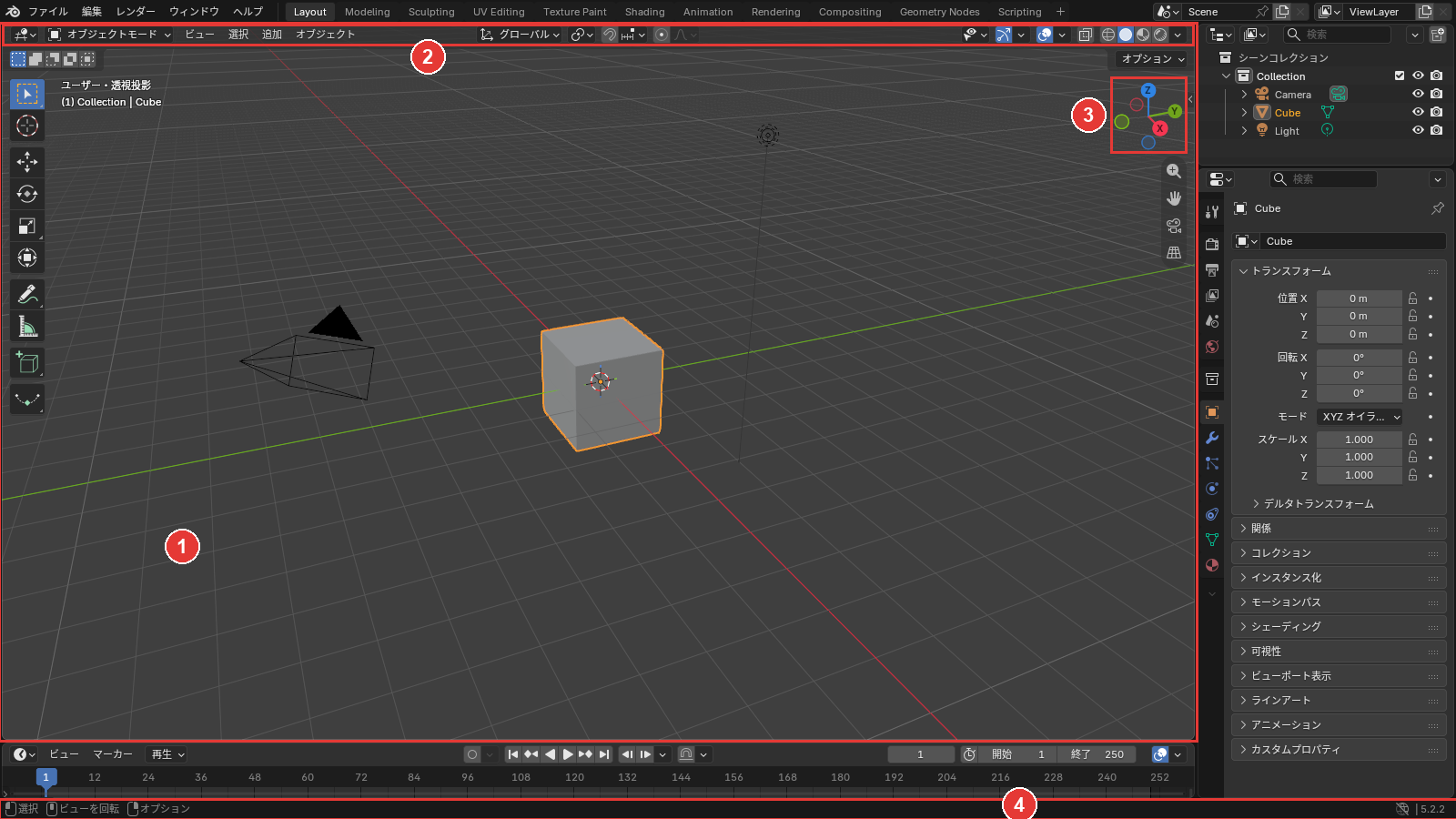Image resolution: width=1456 pixels, height=819 pixels.
Task: Toggle camera view icon in viewport
Action: click(x=1174, y=226)
